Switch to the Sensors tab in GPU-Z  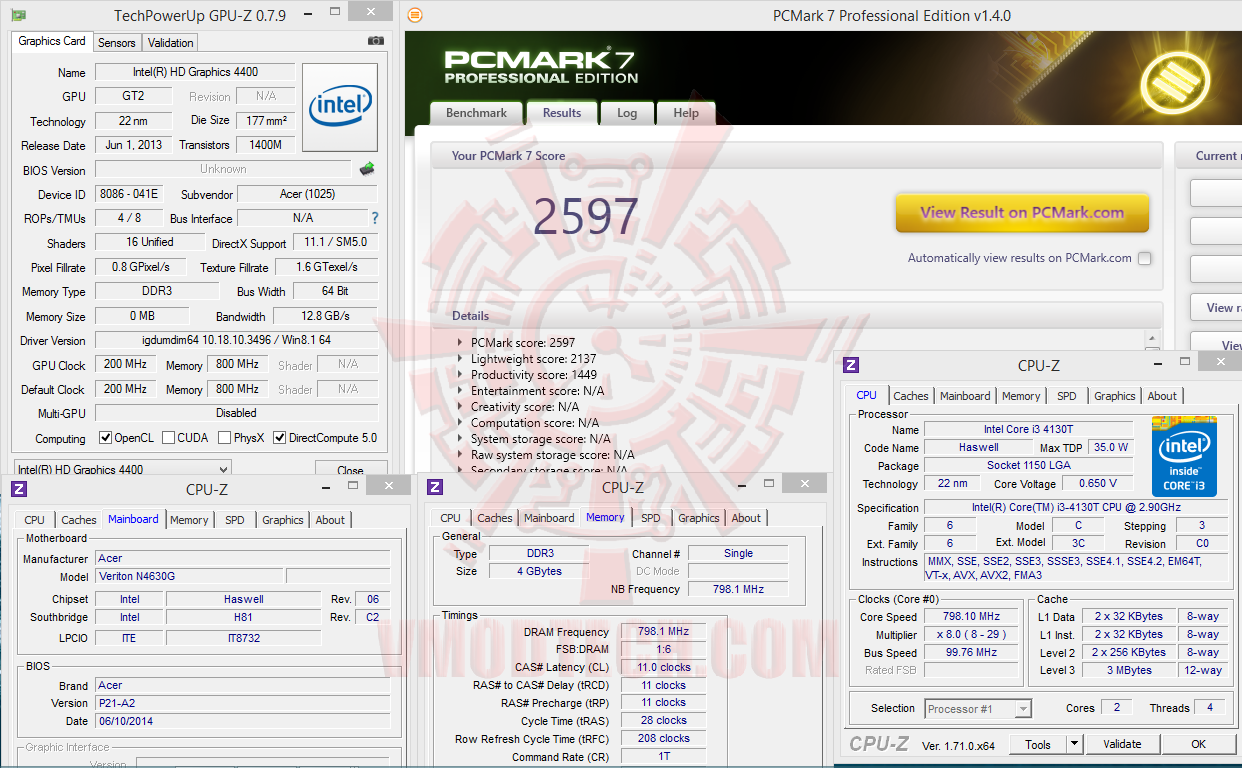[117, 43]
